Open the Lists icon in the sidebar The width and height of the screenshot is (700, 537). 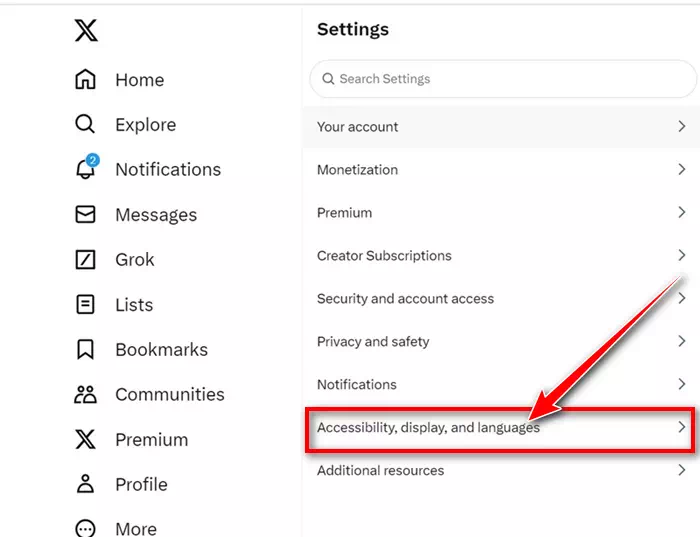(x=85, y=304)
